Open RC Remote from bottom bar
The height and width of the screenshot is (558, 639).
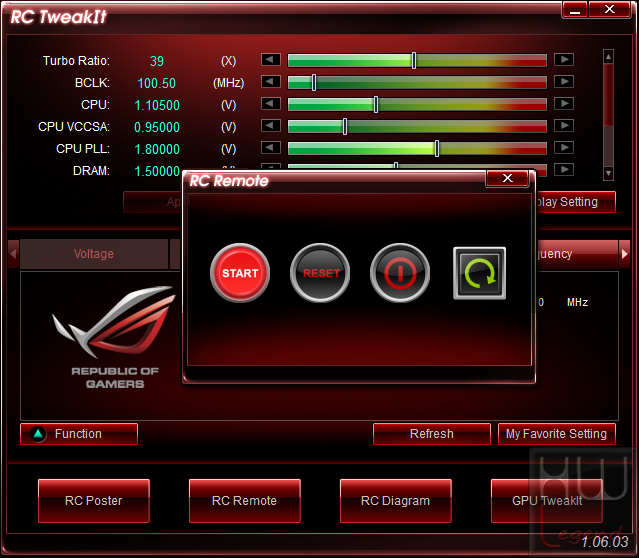245,501
